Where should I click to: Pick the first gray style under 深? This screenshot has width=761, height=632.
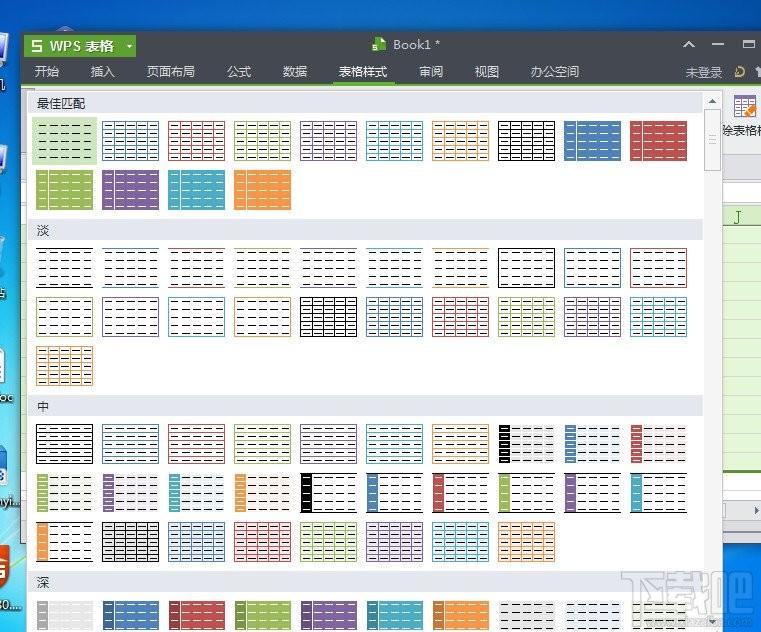[65, 615]
